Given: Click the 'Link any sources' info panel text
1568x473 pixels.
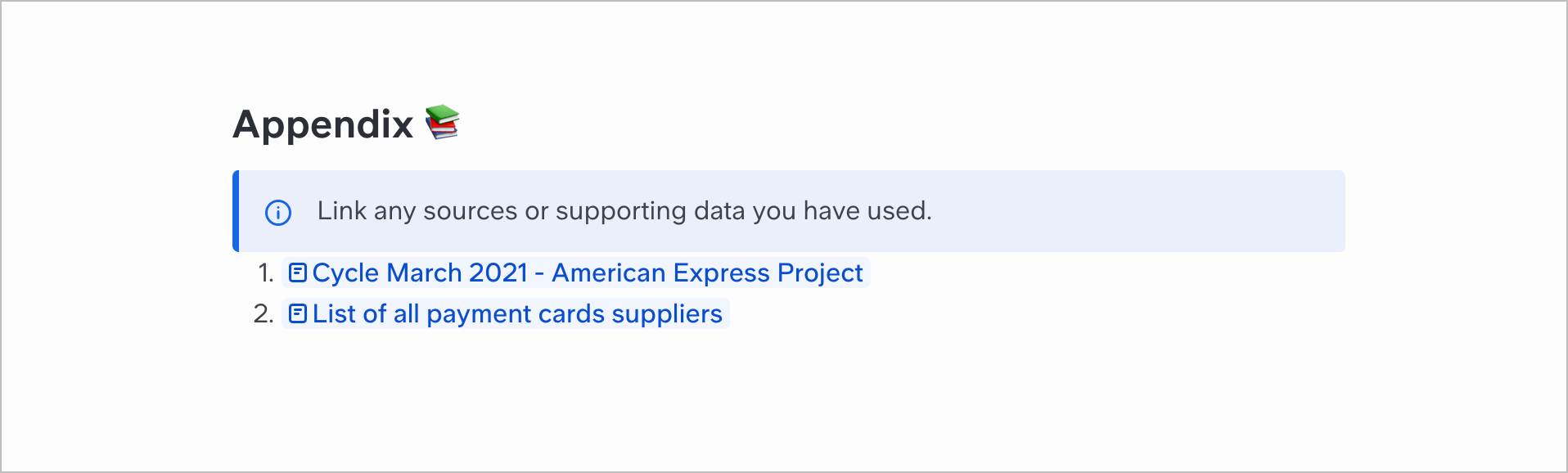Looking at the screenshot, I should pyautogui.click(x=624, y=211).
